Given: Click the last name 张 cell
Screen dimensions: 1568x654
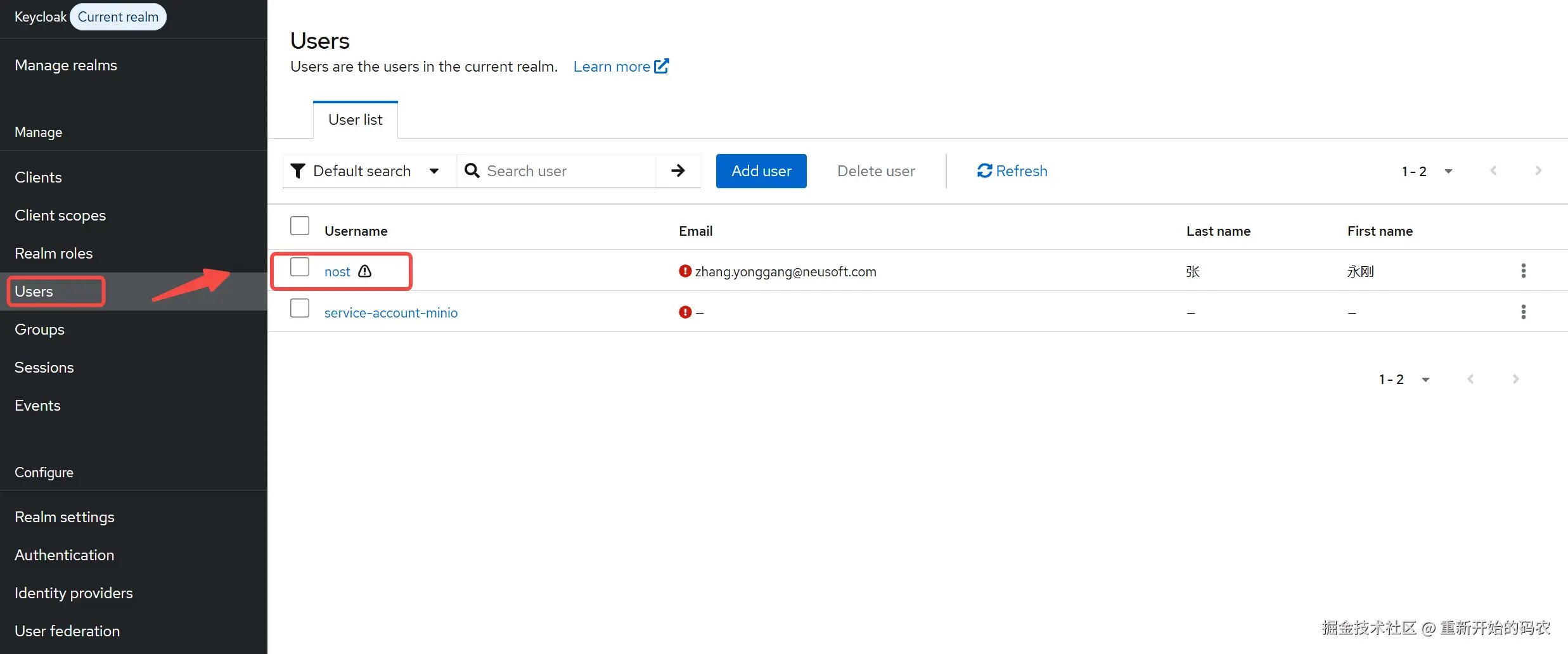Looking at the screenshot, I should [1193, 272].
